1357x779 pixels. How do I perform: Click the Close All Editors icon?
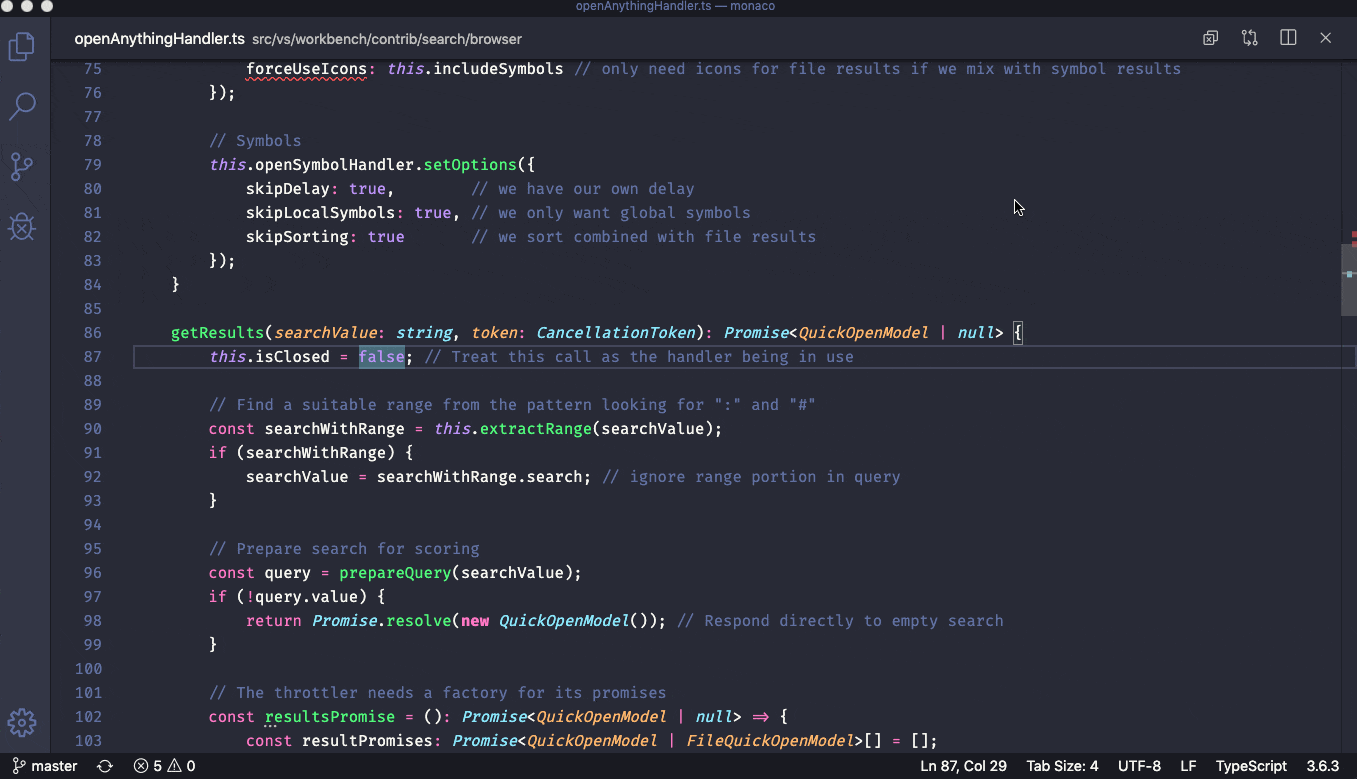click(1210, 37)
